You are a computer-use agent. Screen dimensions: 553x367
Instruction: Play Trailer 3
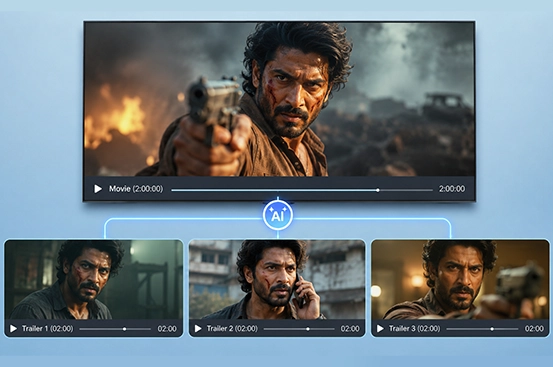pos(380,329)
